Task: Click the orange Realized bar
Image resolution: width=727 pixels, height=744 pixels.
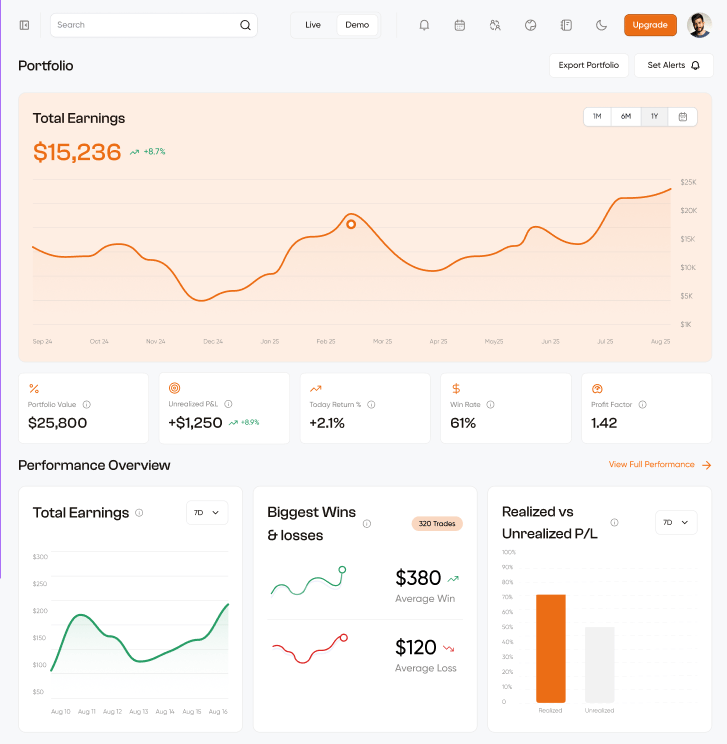Action: pyautogui.click(x=550, y=648)
